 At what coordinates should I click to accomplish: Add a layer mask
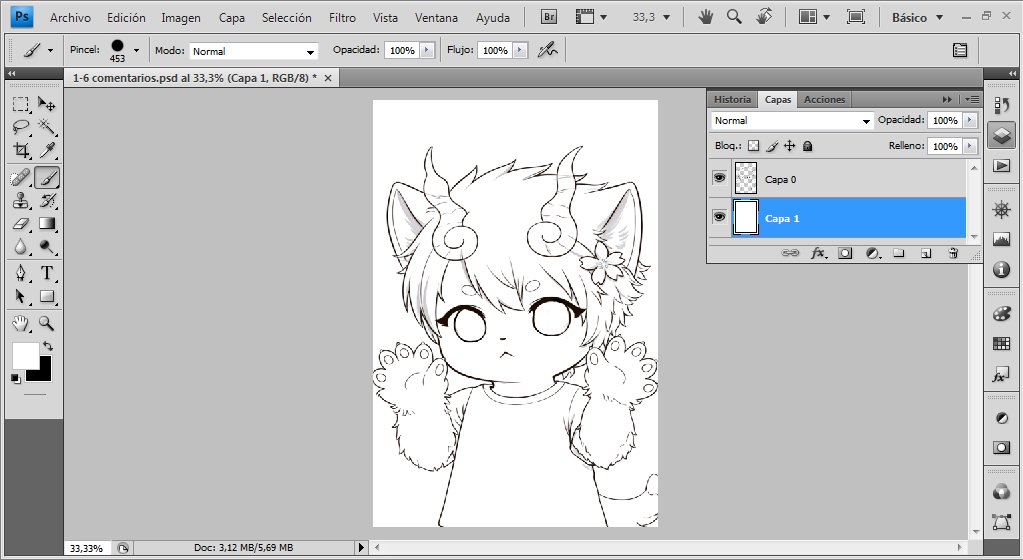(x=846, y=253)
